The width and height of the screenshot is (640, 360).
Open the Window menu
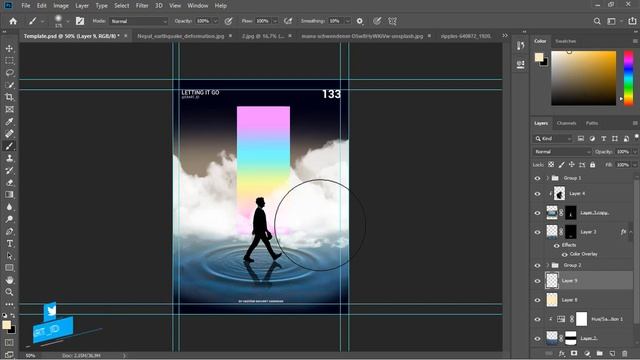point(198,6)
